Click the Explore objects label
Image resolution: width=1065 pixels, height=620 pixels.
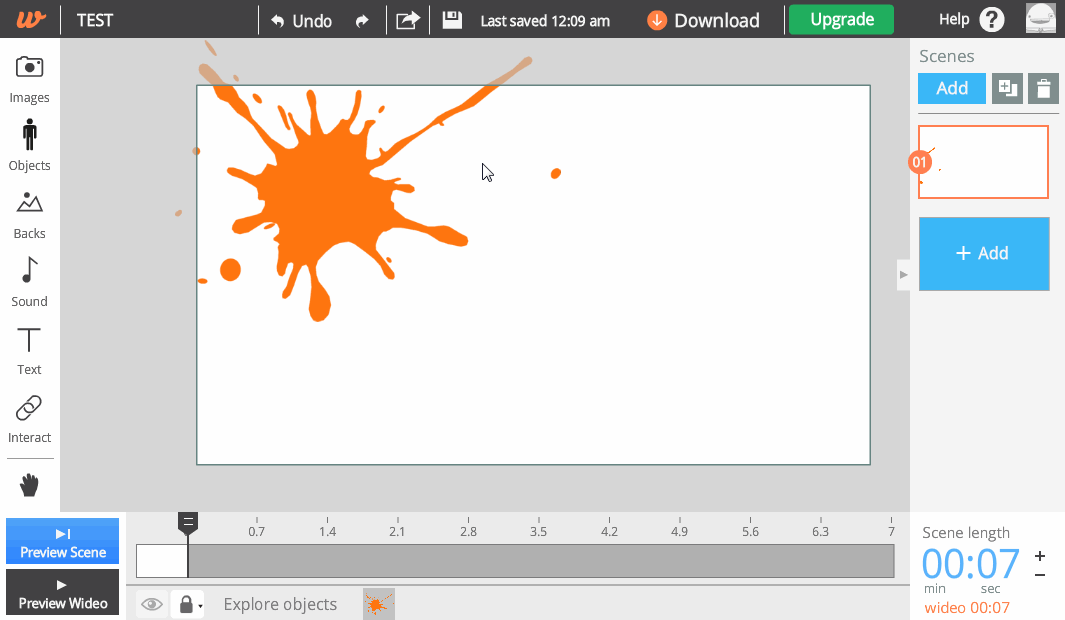280,604
